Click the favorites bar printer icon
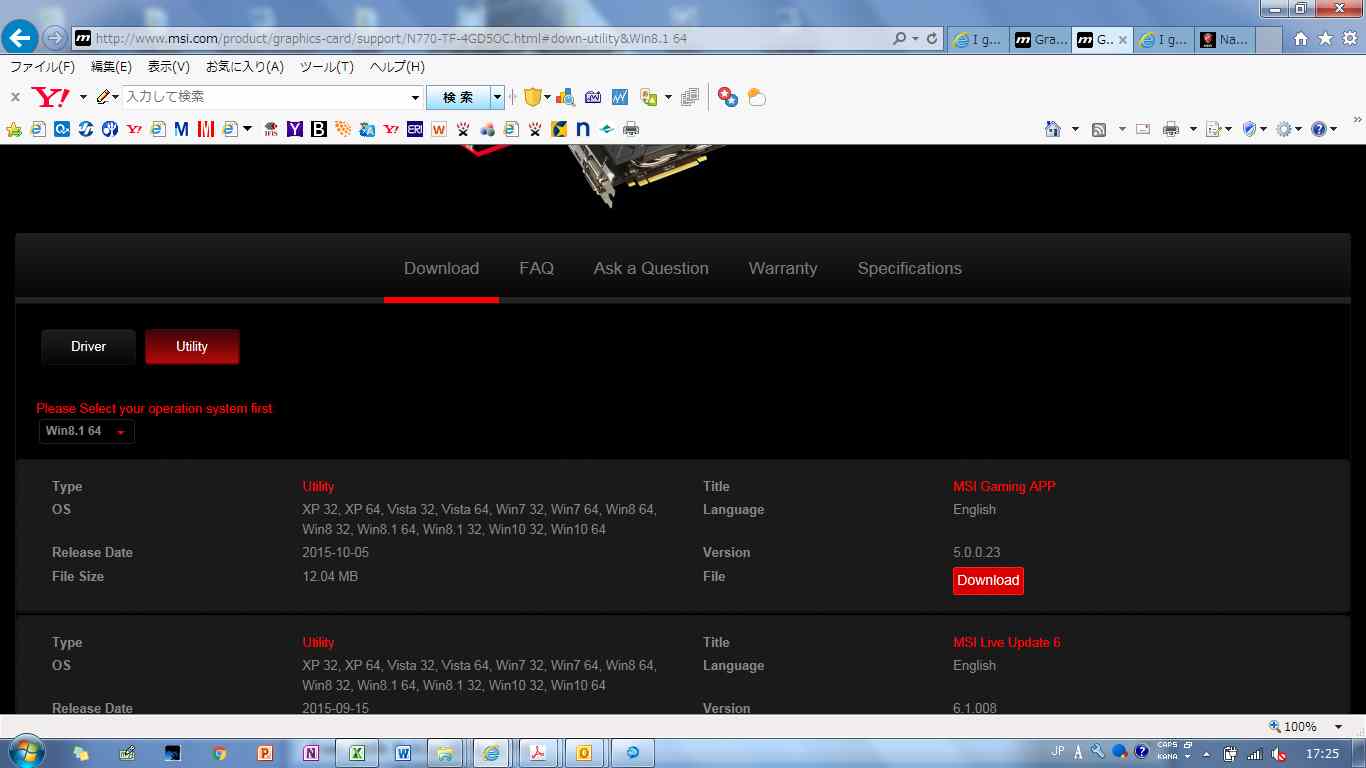The width and height of the screenshot is (1366, 768). 631,129
